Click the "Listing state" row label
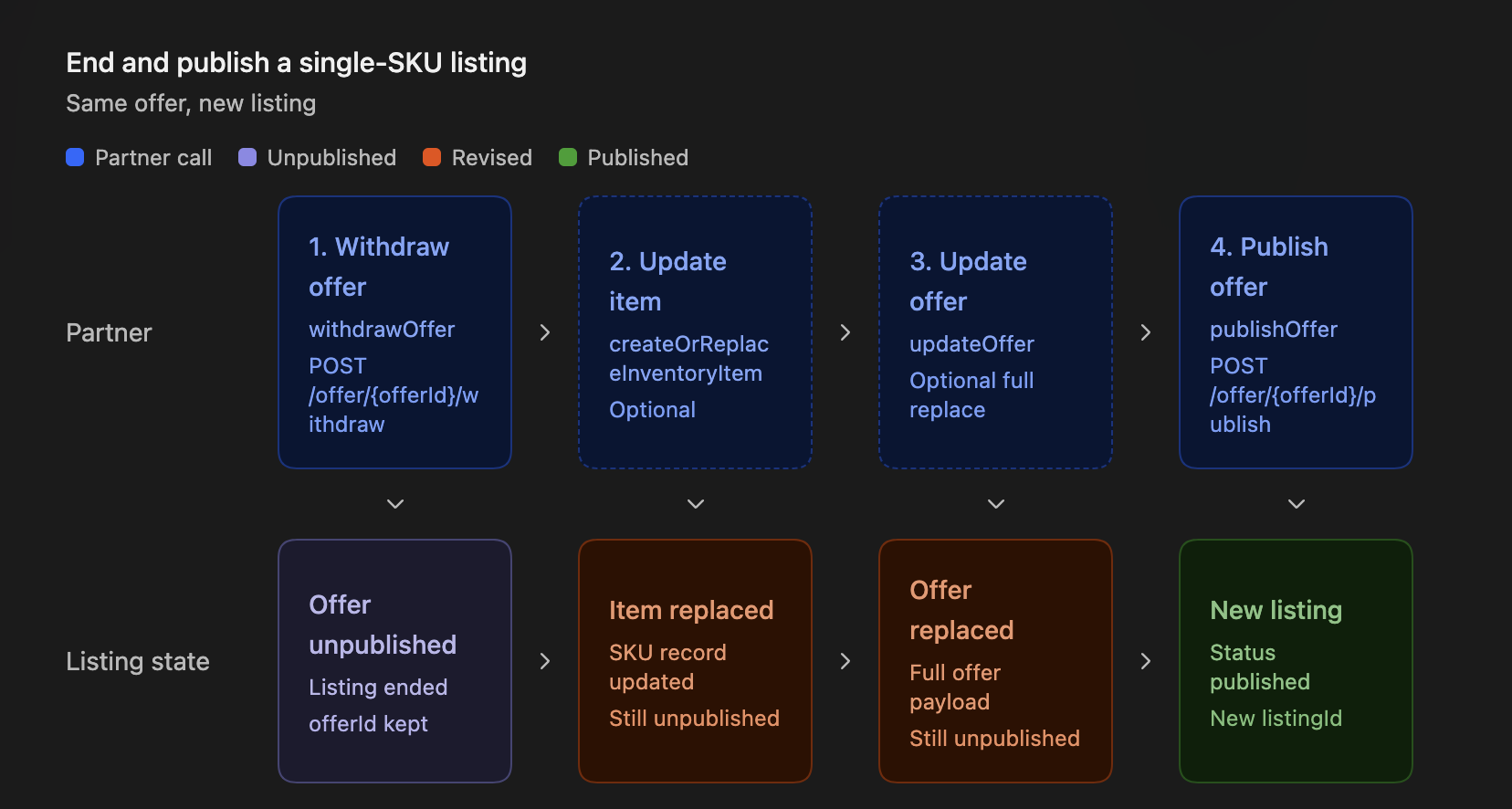The image size is (1512, 809). pyautogui.click(x=138, y=661)
